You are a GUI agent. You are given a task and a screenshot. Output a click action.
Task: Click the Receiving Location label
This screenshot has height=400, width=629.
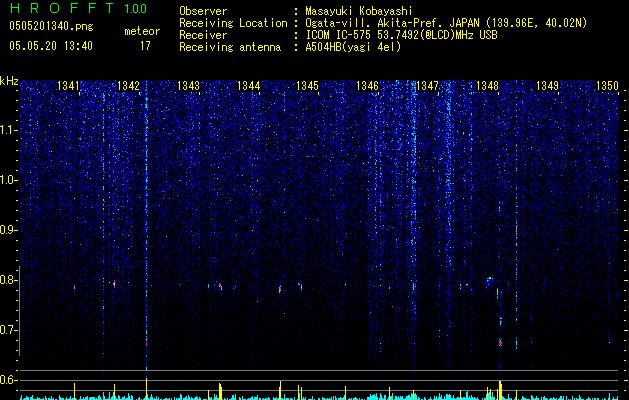233,23
